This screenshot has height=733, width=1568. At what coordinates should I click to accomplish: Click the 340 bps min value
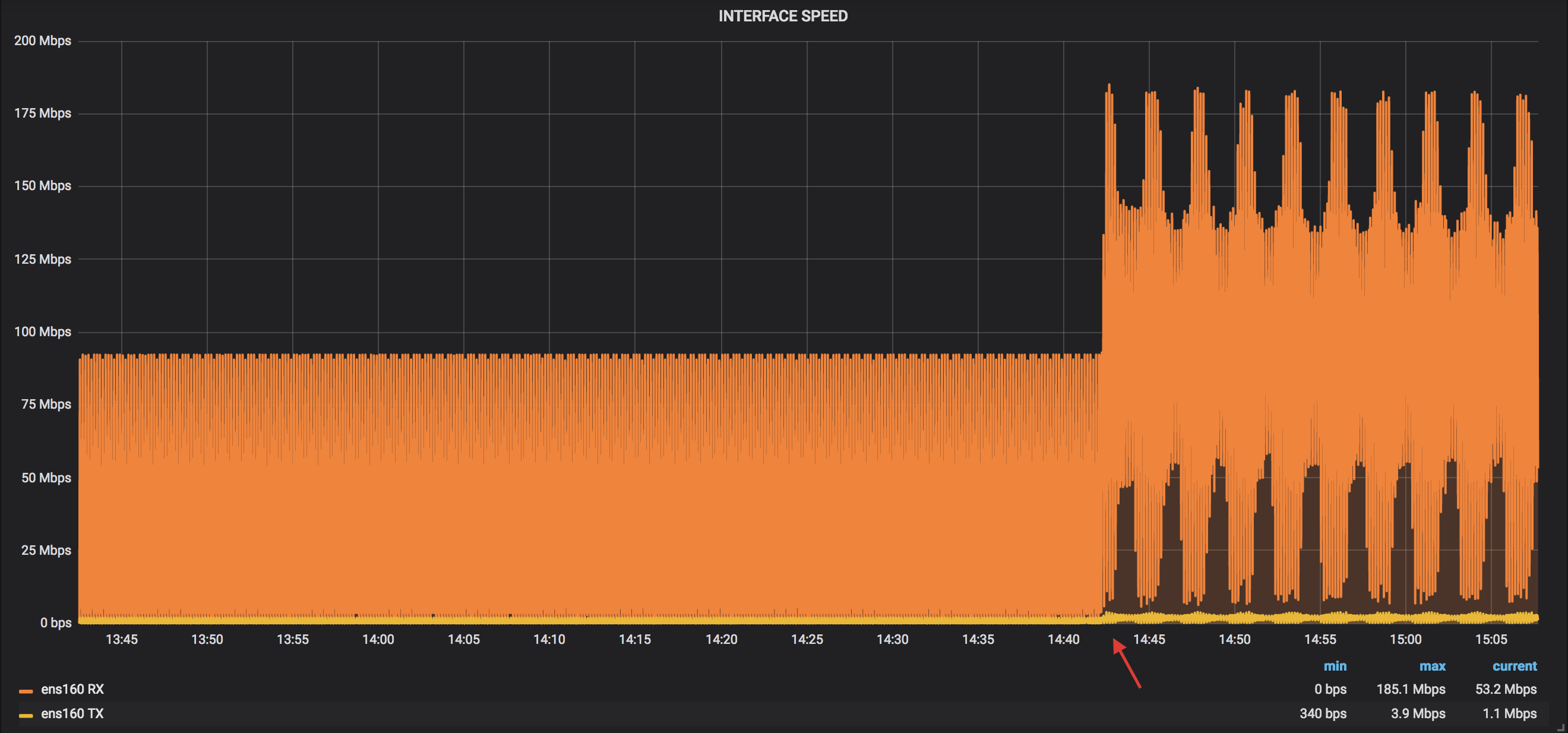pyautogui.click(x=1323, y=713)
